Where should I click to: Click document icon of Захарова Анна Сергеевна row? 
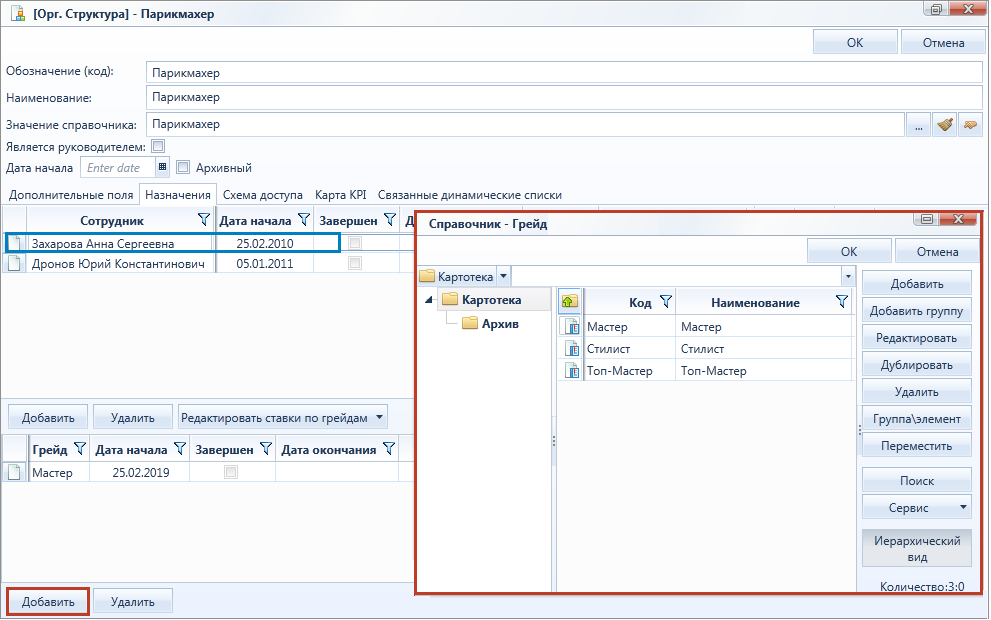click(14, 243)
